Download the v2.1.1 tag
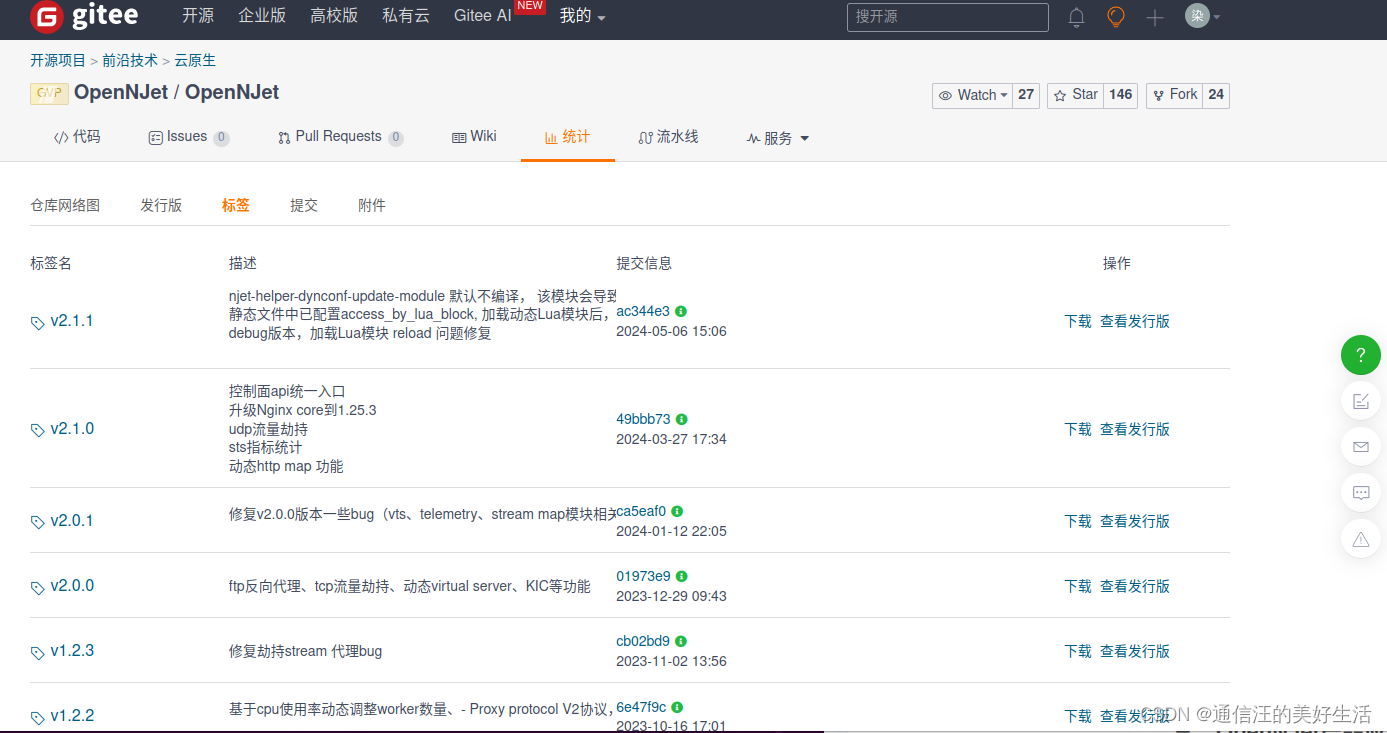 click(x=1078, y=322)
